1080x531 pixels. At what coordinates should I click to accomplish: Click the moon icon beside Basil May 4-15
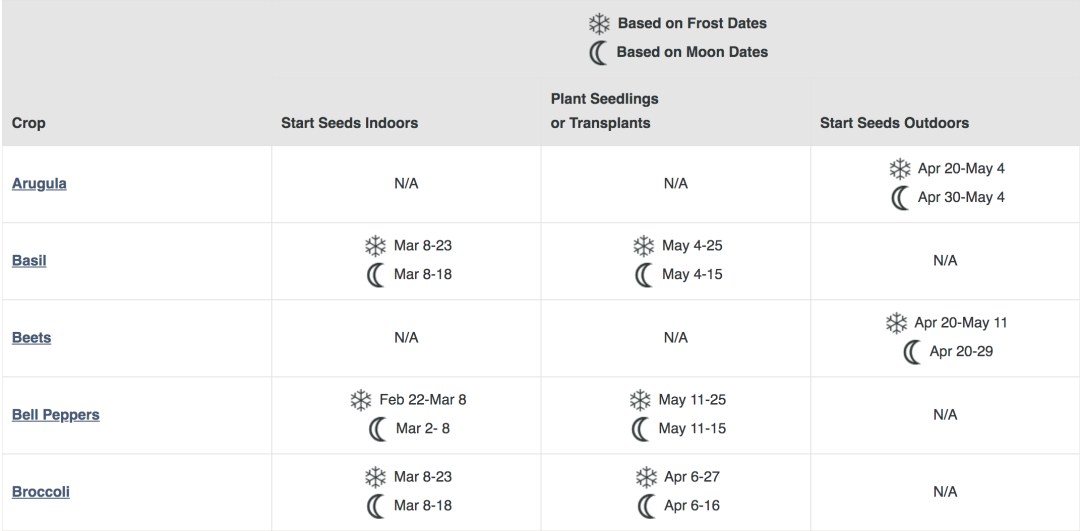(642, 274)
